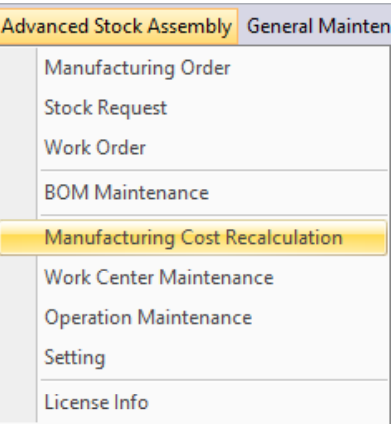Switch to the General Maintenance menu
Image resolution: width=391 pixels, height=427 pixels.
[318, 26]
